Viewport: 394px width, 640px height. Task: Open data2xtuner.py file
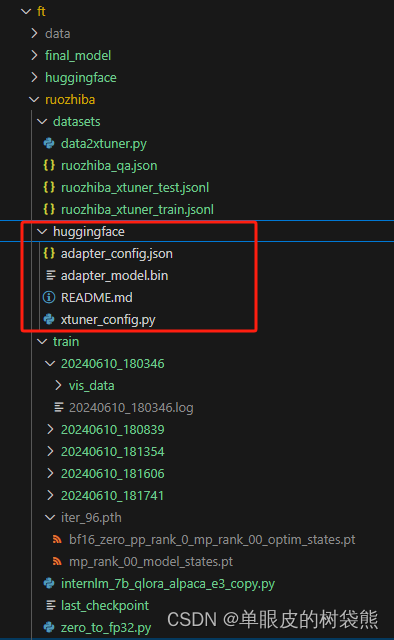coord(104,144)
